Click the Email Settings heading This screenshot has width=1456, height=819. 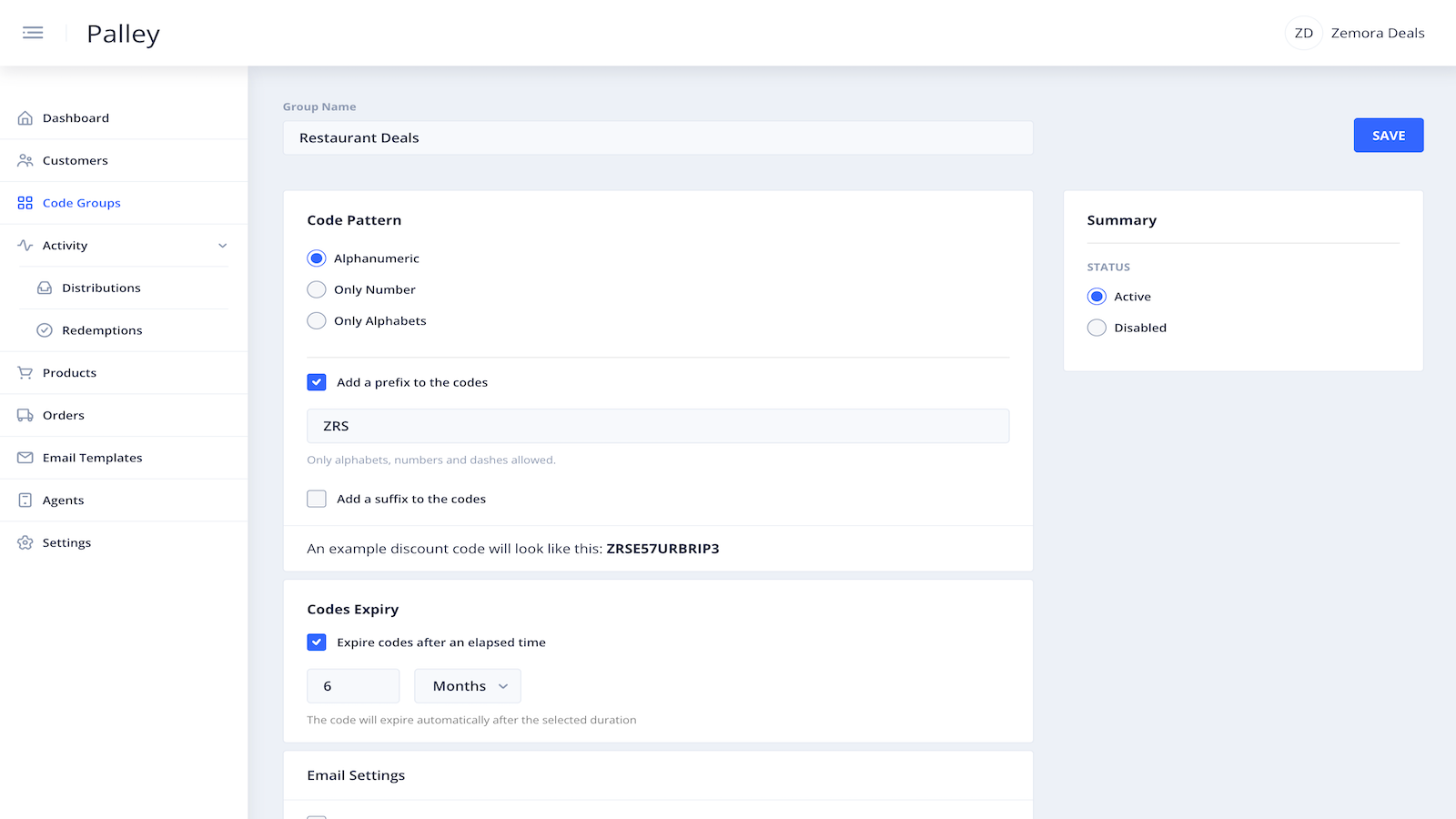[x=356, y=775]
